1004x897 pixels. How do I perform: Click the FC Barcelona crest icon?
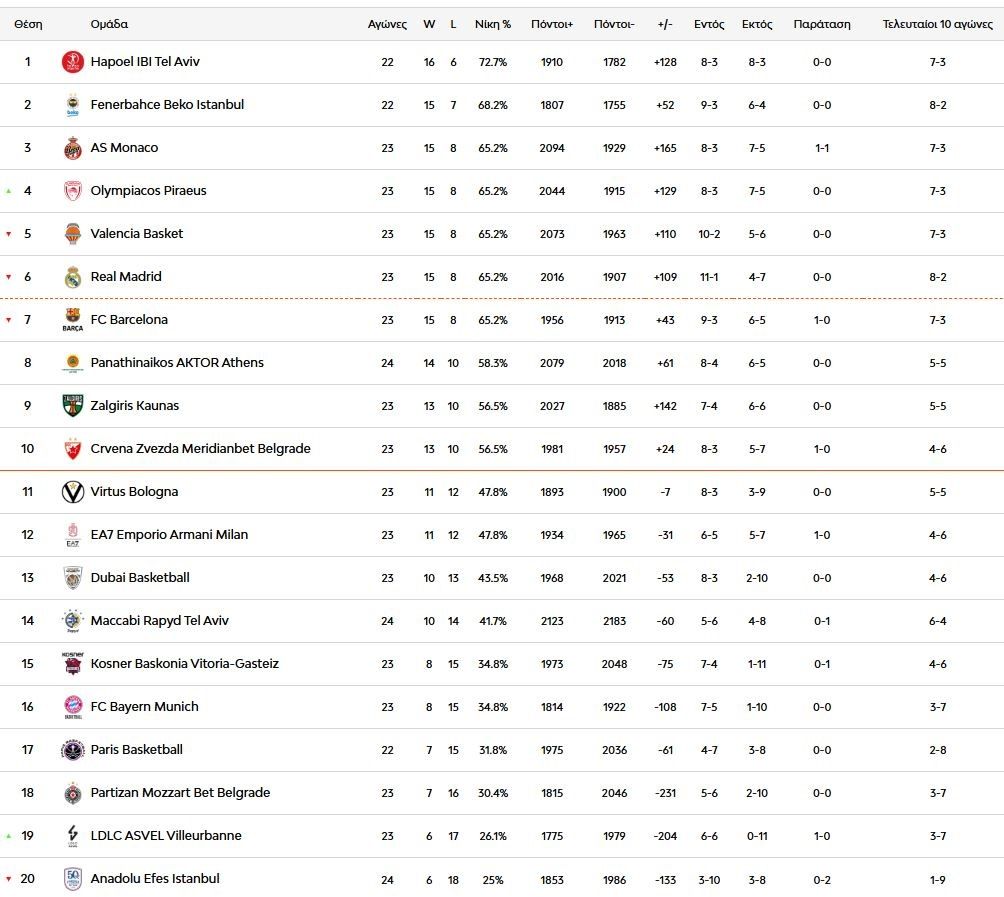coord(72,320)
